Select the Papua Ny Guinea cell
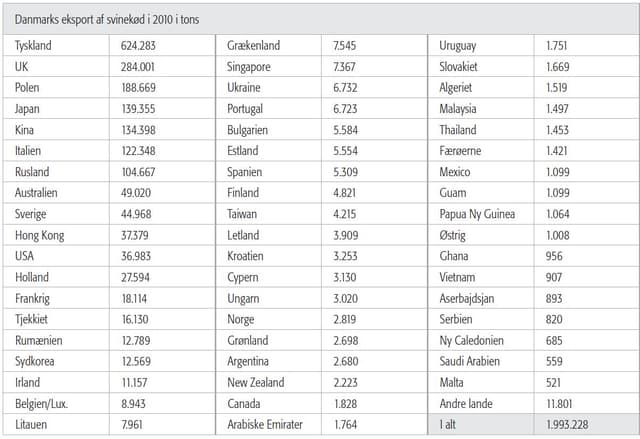Viewport: 640px width, 439px height. click(479, 214)
